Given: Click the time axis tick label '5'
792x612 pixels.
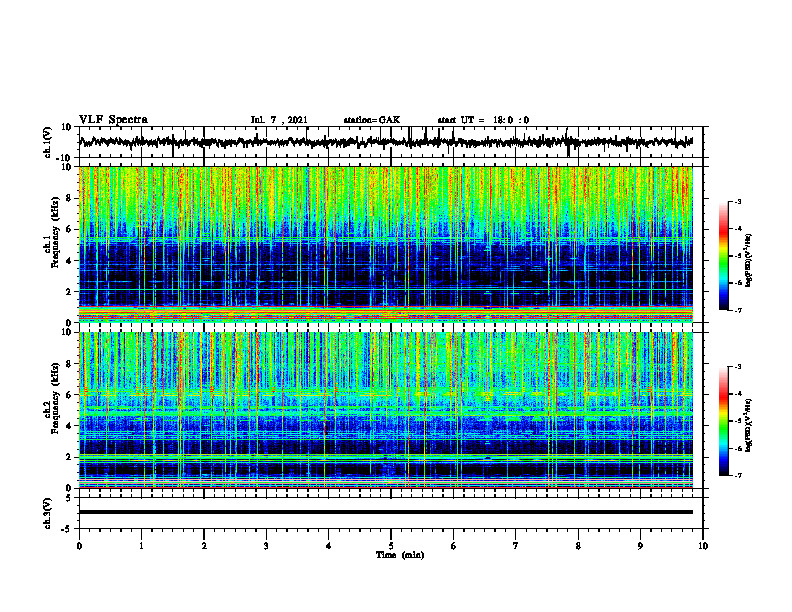Looking at the screenshot, I should [x=391, y=546].
